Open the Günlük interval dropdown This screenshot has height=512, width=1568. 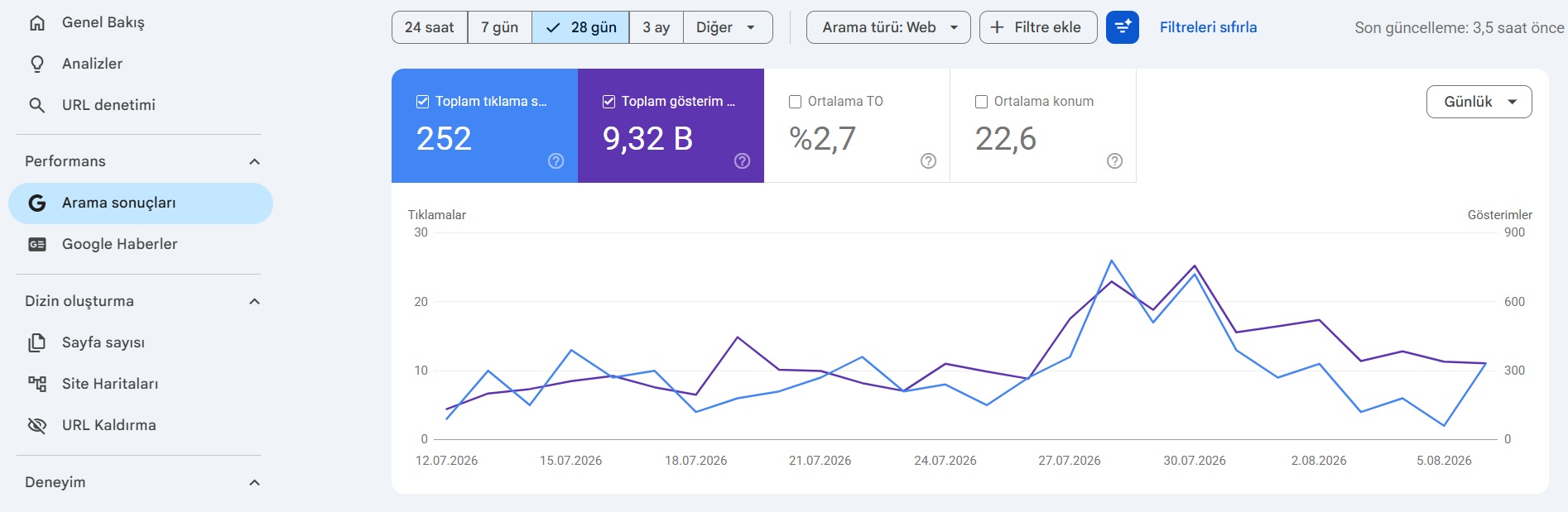(x=1479, y=102)
